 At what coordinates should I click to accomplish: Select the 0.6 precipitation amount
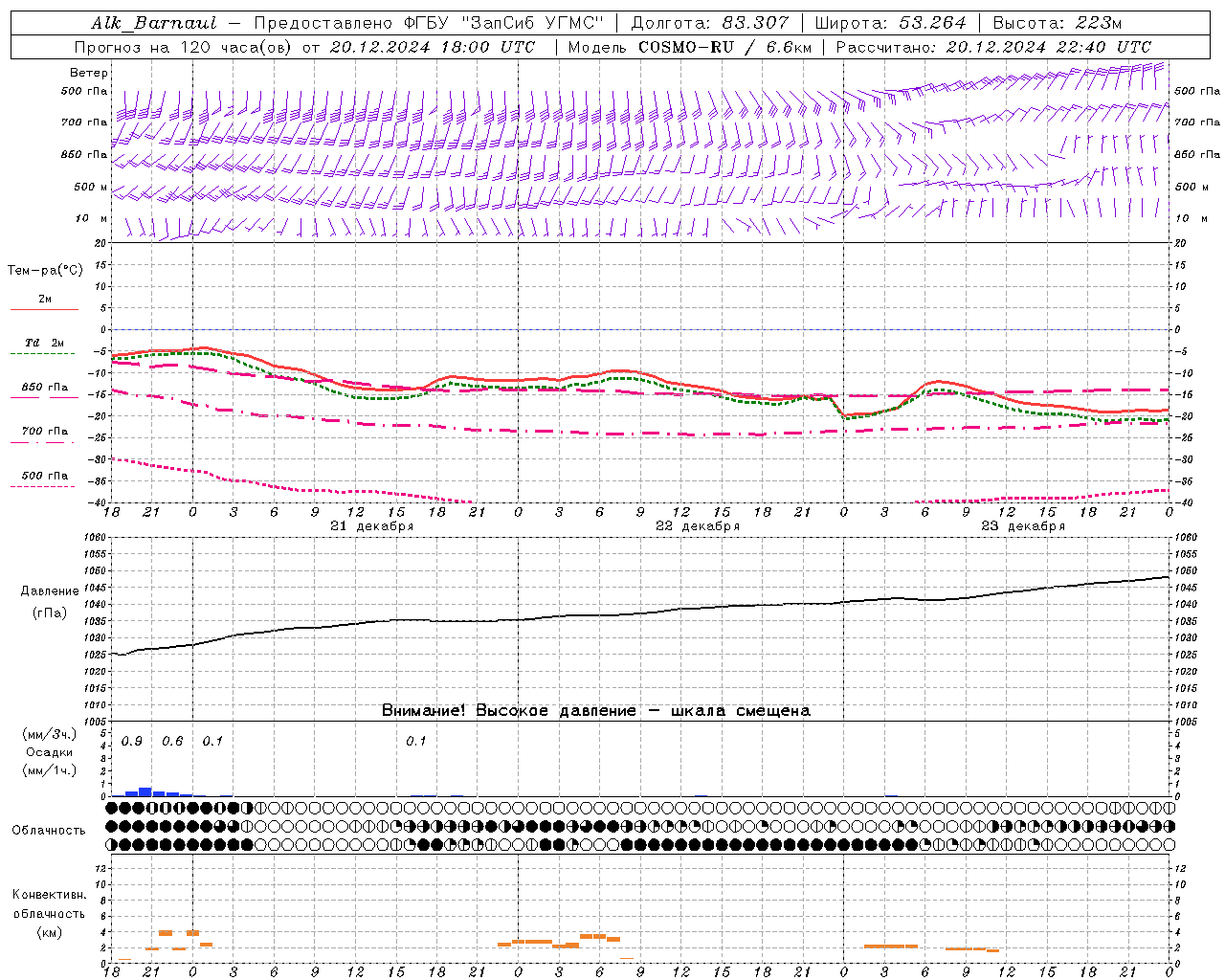pyautogui.click(x=172, y=742)
